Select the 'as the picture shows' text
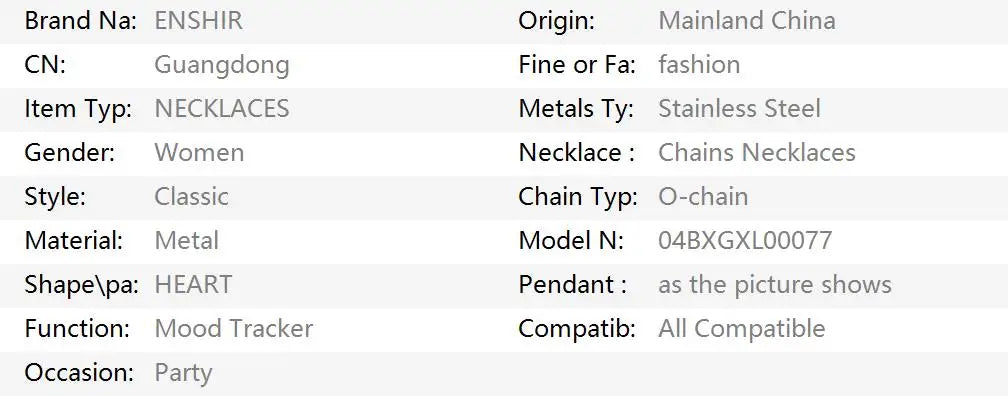Viewport: 1008px width, 396px height. click(775, 285)
